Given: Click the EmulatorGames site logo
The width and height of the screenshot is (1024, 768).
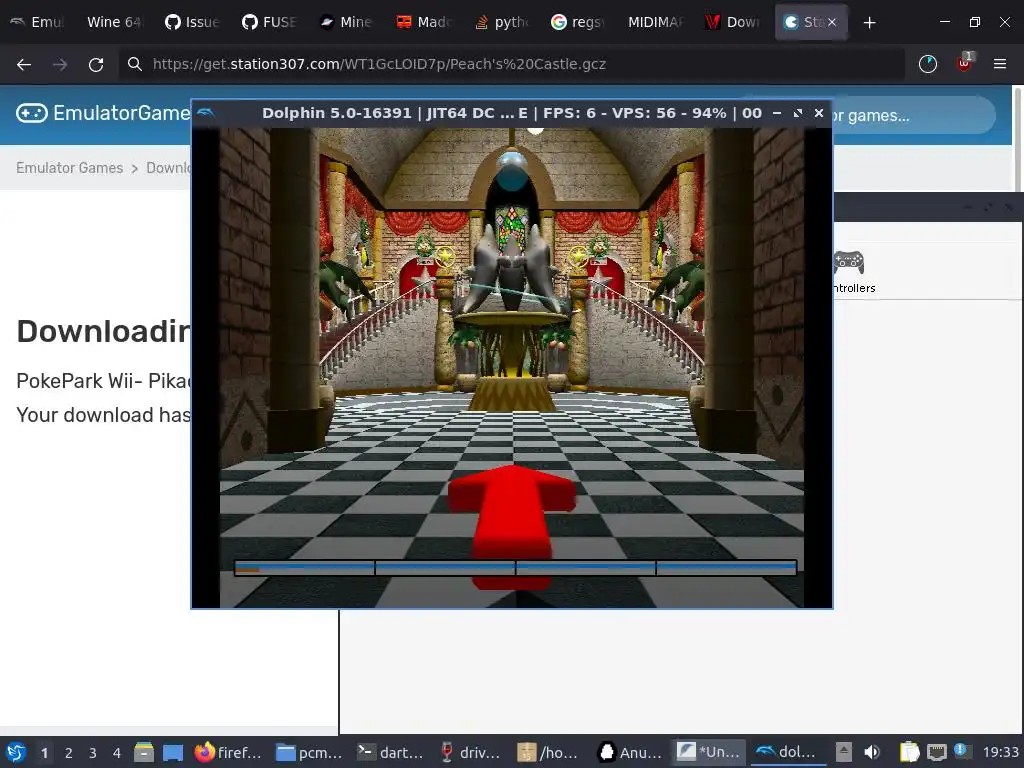Looking at the screenshot, I should (x=103, y=113).
